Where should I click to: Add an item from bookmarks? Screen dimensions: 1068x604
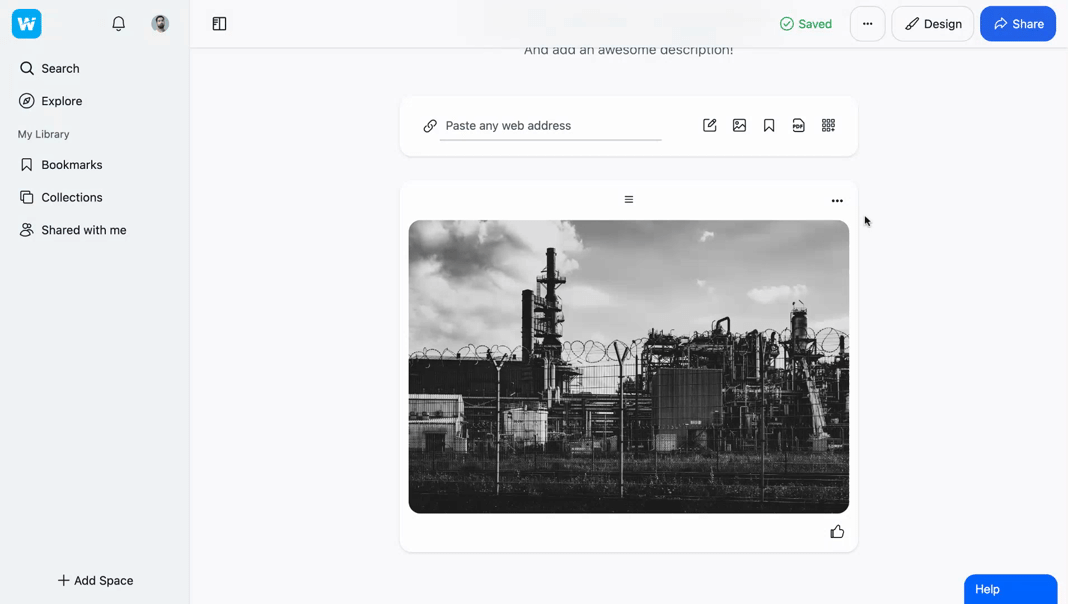click(769, 126)
